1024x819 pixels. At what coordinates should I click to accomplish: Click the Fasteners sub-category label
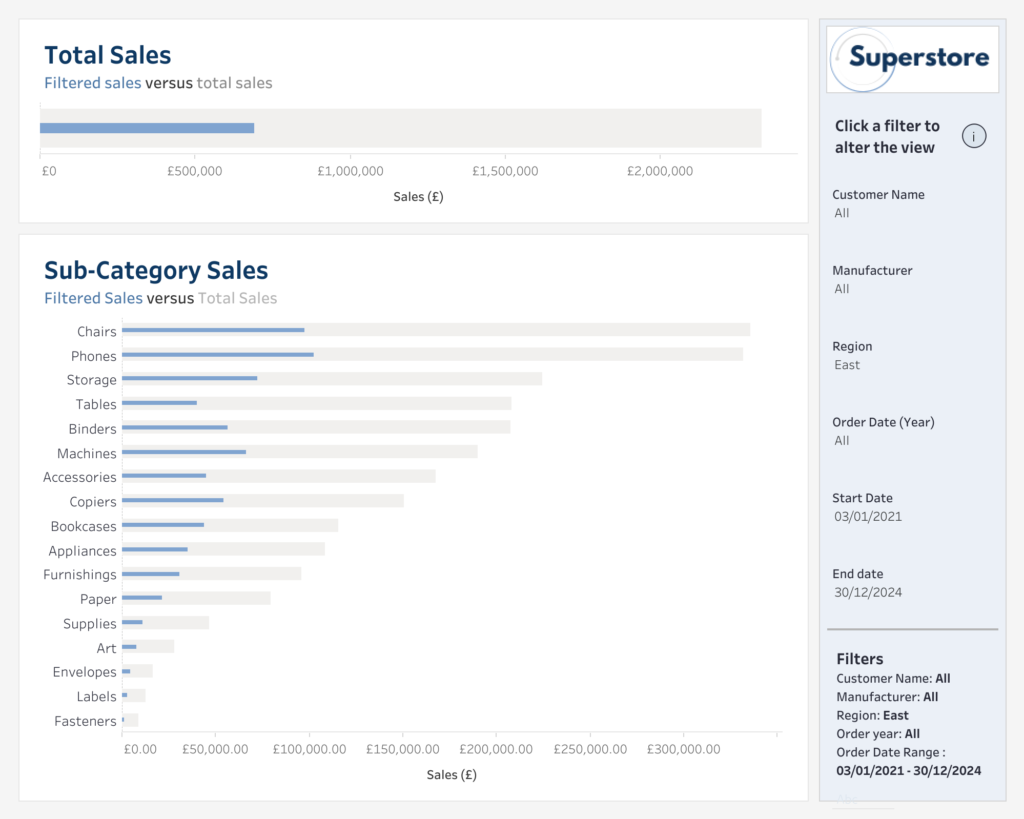86,721
